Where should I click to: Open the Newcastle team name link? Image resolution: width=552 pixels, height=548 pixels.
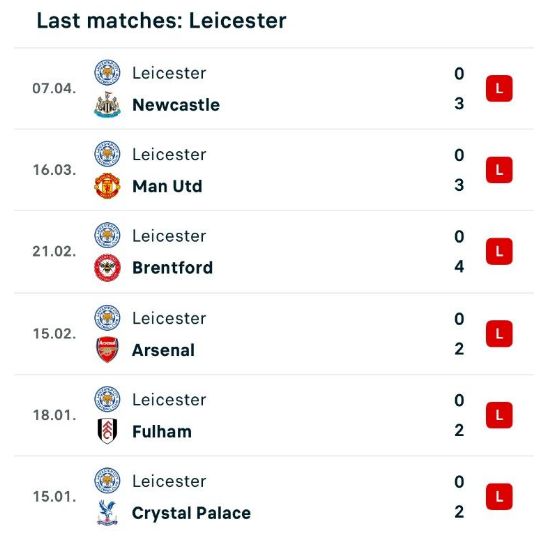[176, 105]
